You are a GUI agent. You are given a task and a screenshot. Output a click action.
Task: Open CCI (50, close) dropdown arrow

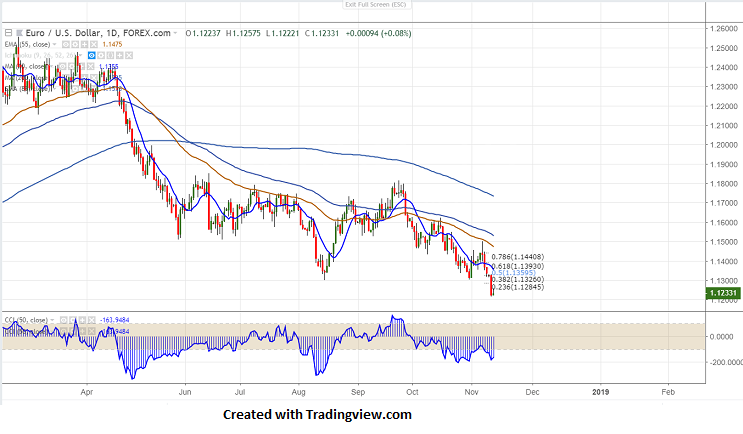[52, 320]
